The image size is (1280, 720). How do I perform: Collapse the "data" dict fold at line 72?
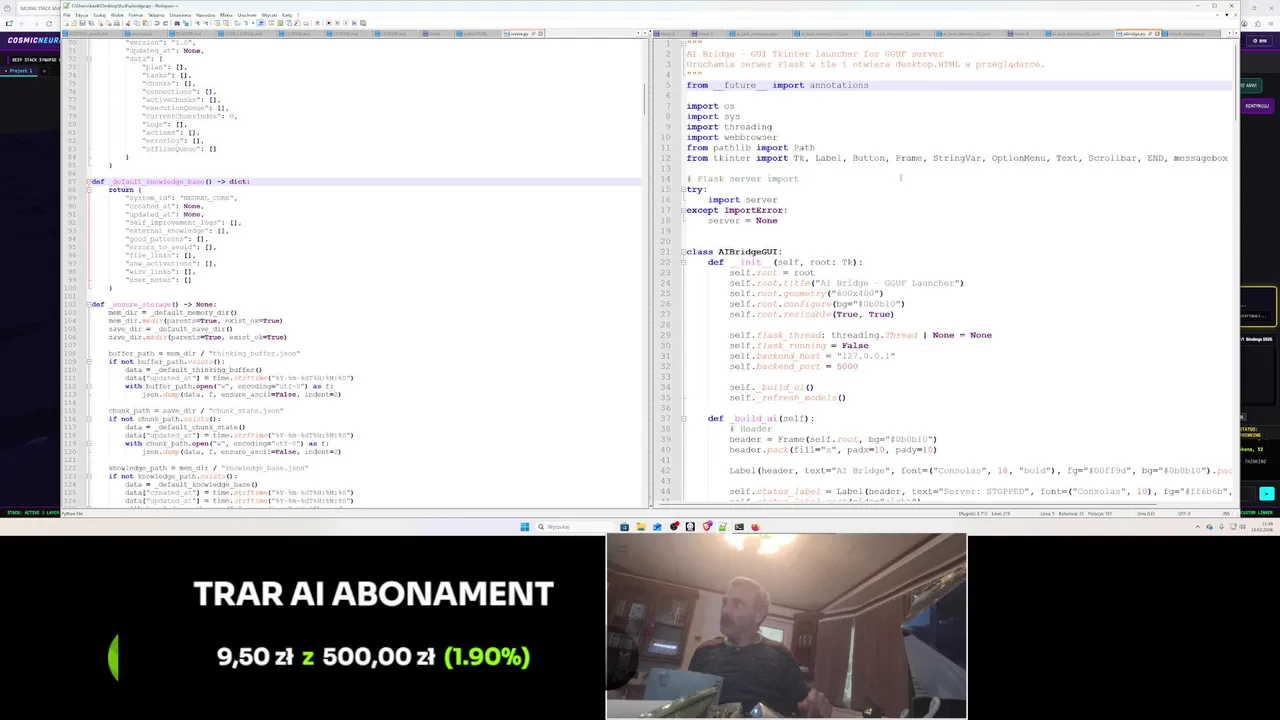click(88, 59)
